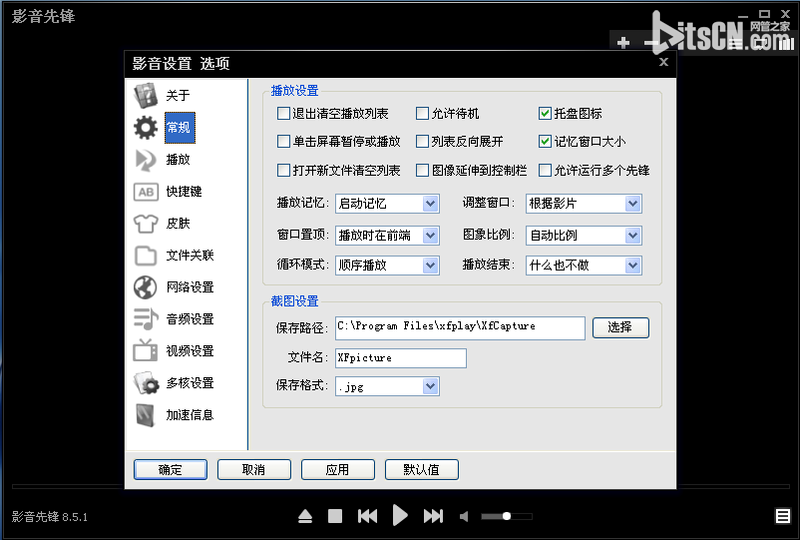Open the 调整窗口 dropdown

coord(584,204)
